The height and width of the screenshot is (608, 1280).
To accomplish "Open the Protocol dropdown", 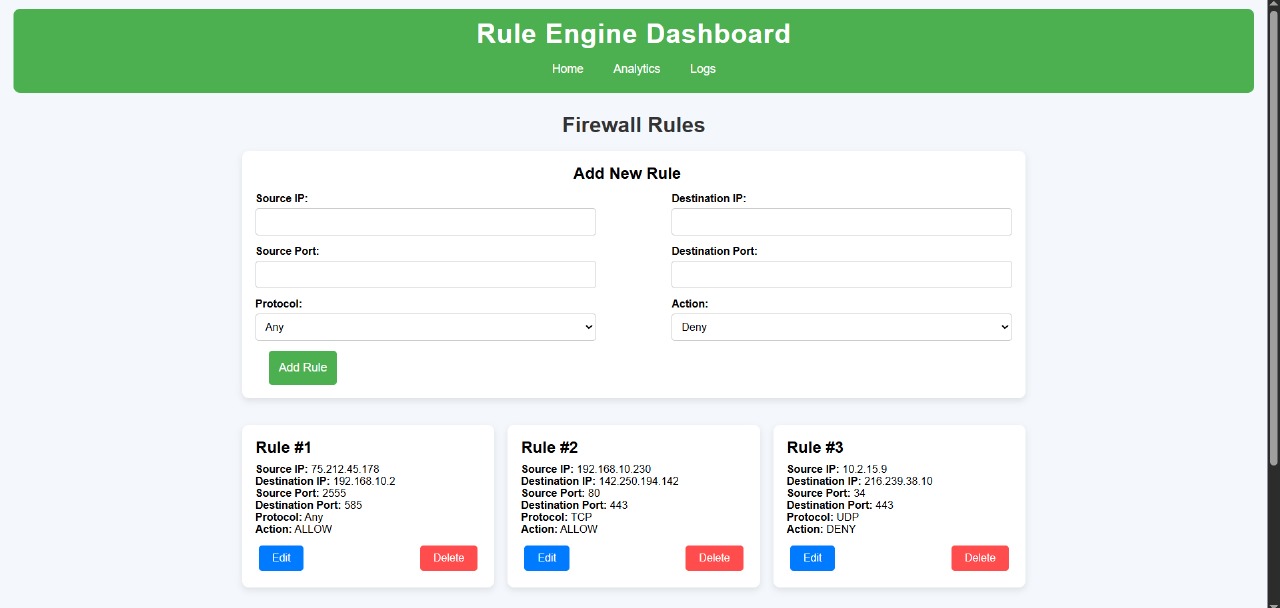I will tap(425, 326).
